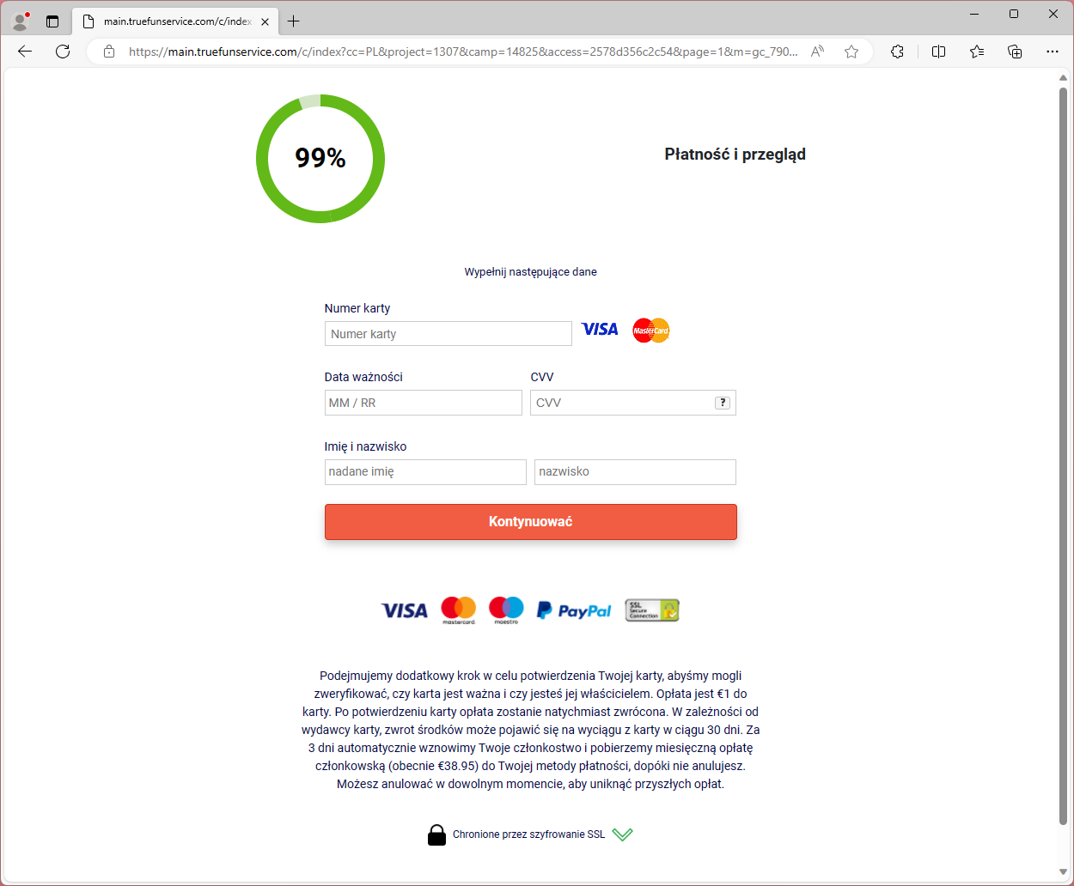Click the read aloud icon
The image size is (1074, 886).
click(817, 52)
